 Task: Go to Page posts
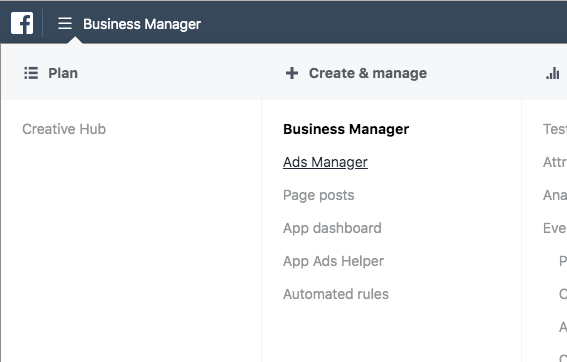(x=319, y=195)
